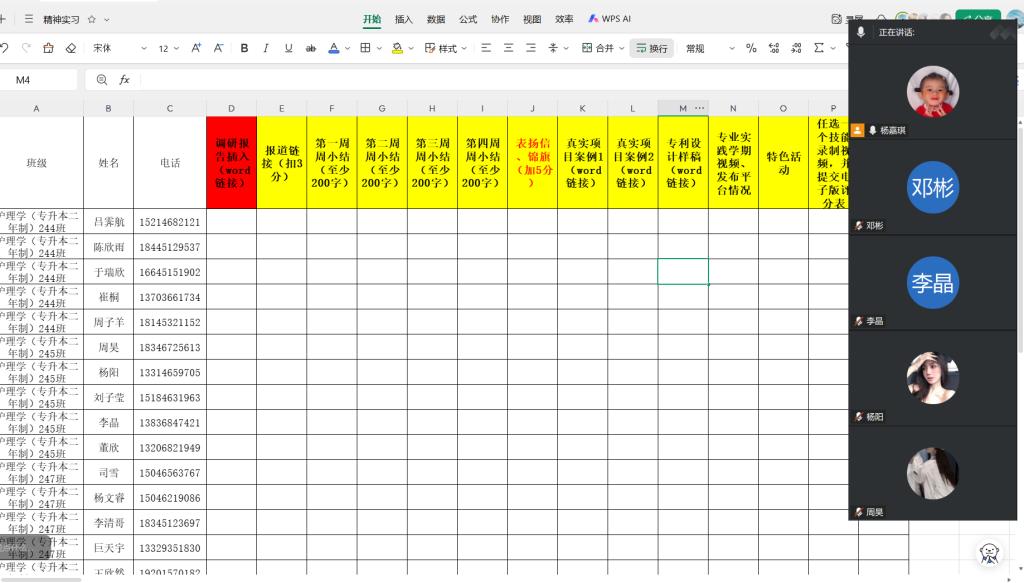
Task: Toggle italic text formatting
Action: point(267,48)
